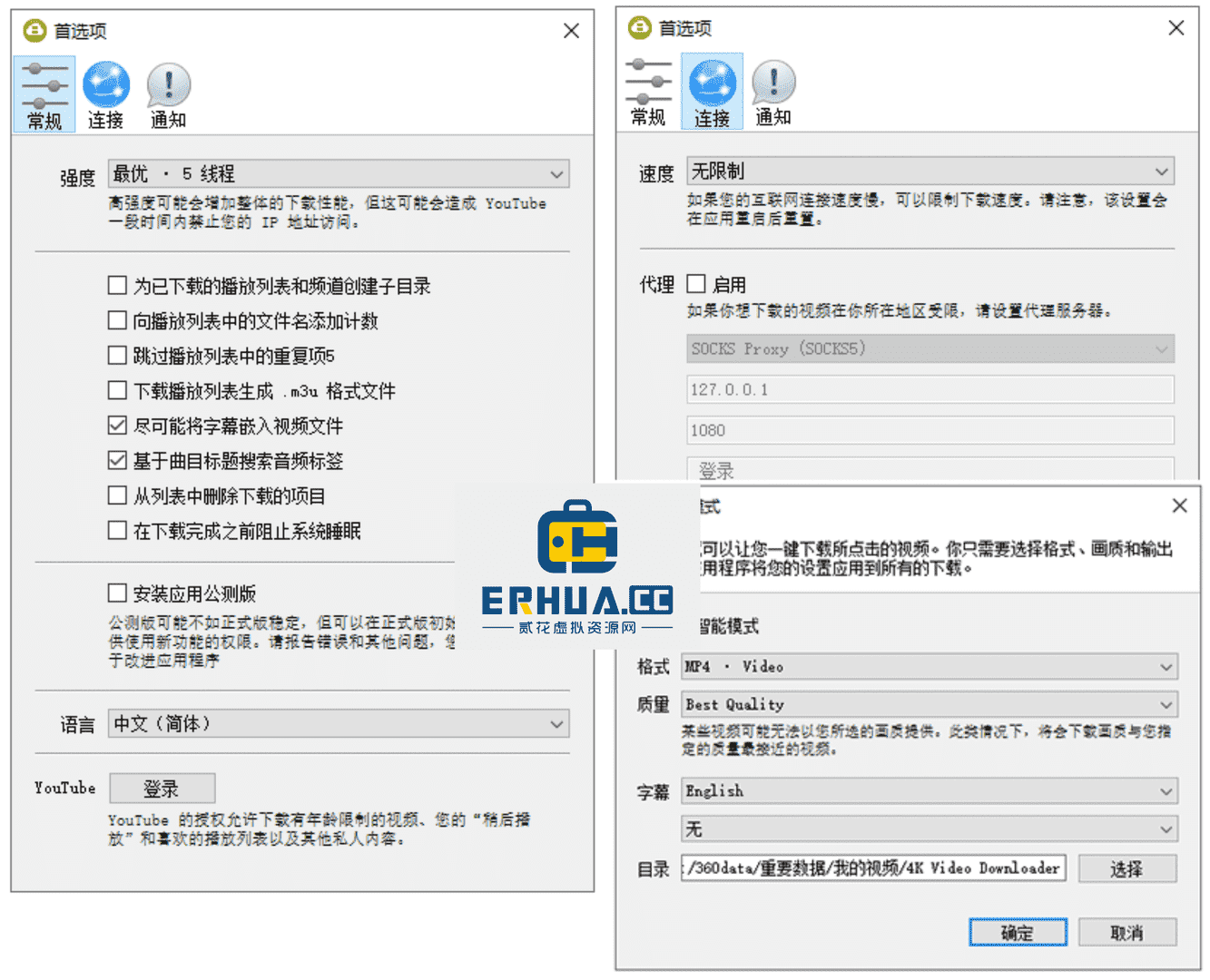Viewport: 1210px width, 980px height.
Task: Click 选择 to choose directory
Action: 1127,868
